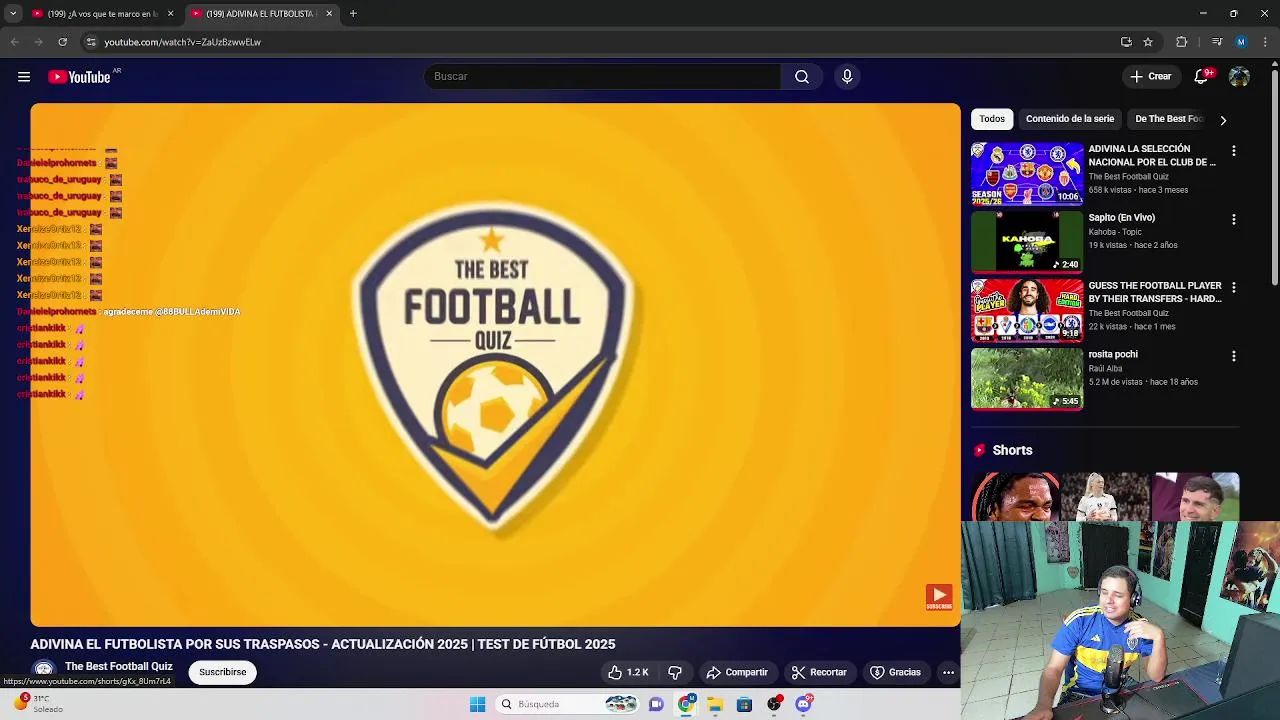1280x720 pixels.
Task: Open more options for rosita pochi video
Action: [x=1233, y=356]
